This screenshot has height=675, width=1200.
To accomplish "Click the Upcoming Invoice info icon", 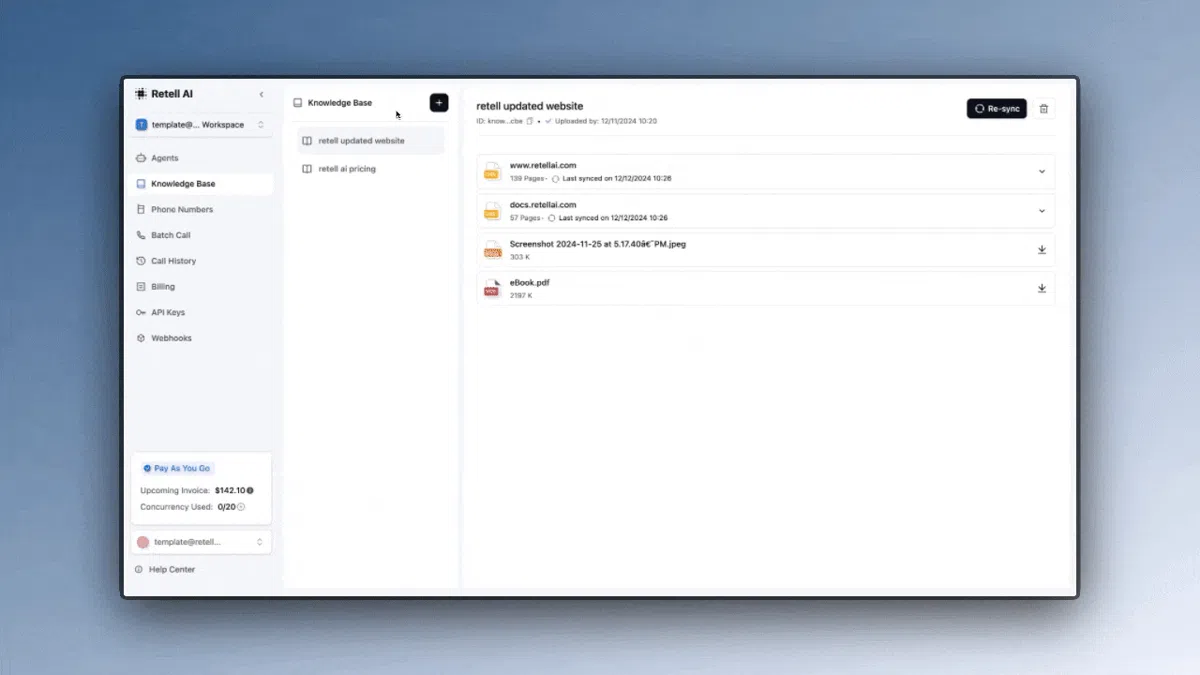I will coord(250,490).
